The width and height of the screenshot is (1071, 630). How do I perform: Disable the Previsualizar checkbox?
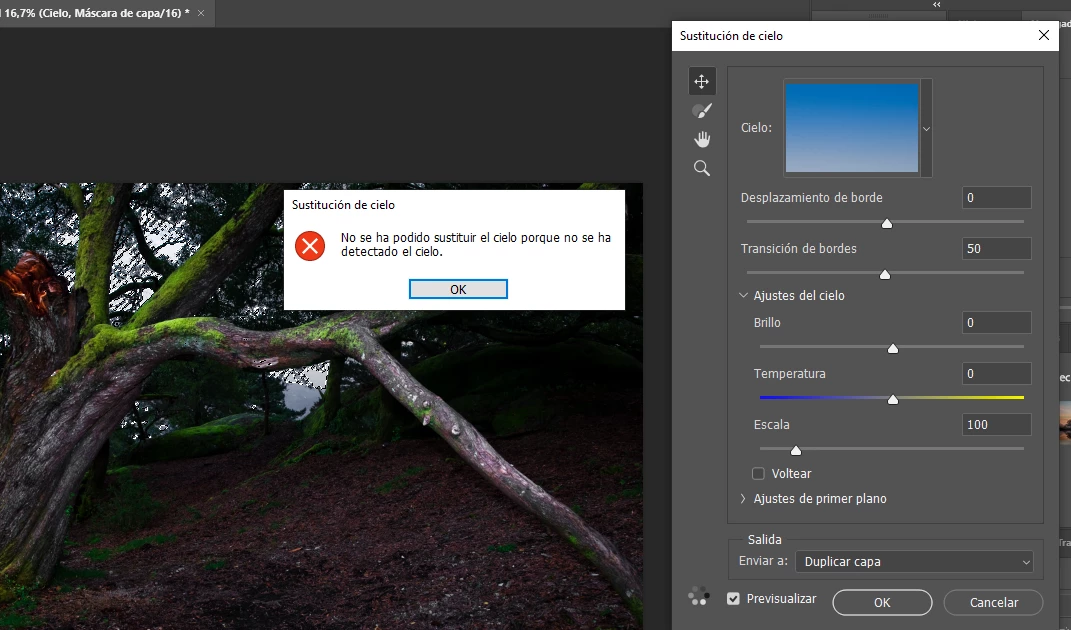pos(733,599)
